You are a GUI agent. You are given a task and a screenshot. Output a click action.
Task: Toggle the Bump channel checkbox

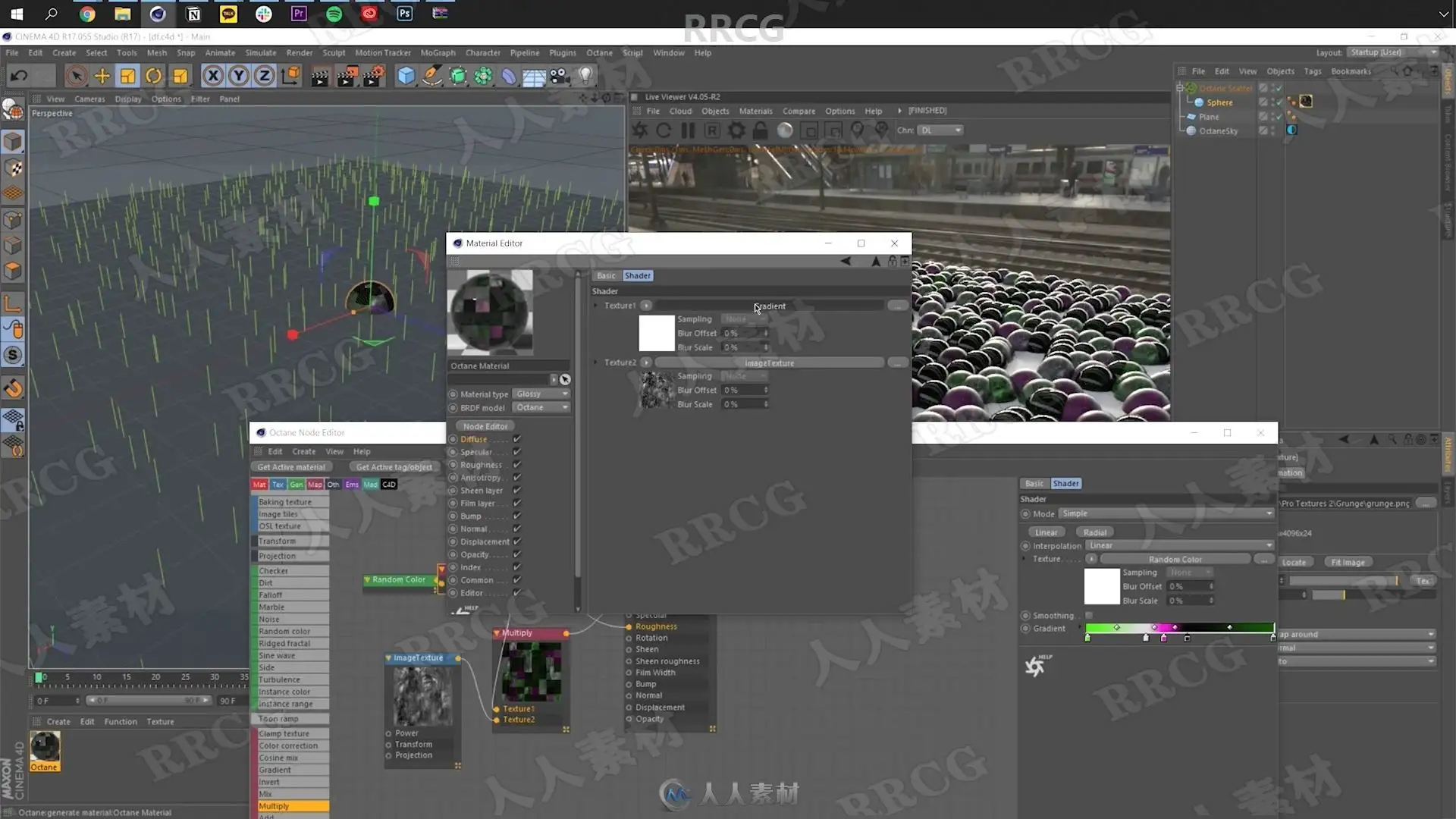[516, 516]
